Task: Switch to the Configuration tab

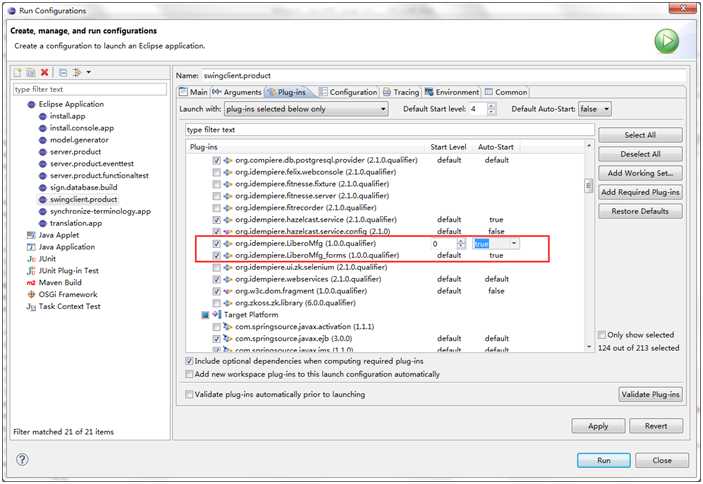Action: pos(348,92)
